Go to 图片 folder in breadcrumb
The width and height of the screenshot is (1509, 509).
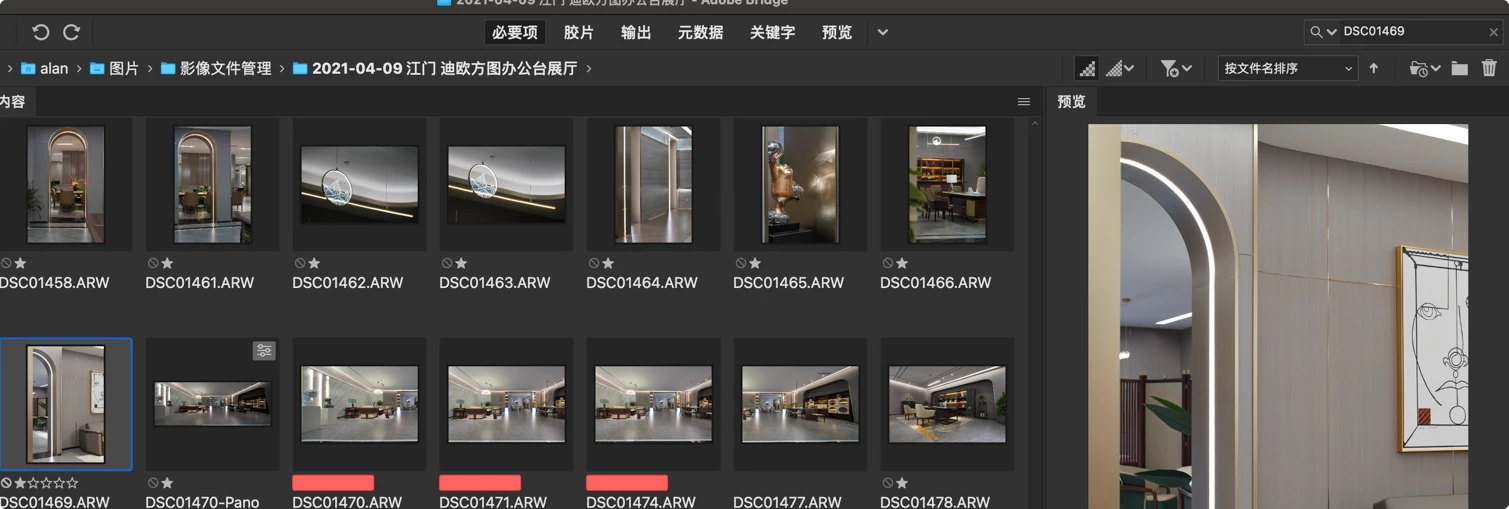[114, 68]
